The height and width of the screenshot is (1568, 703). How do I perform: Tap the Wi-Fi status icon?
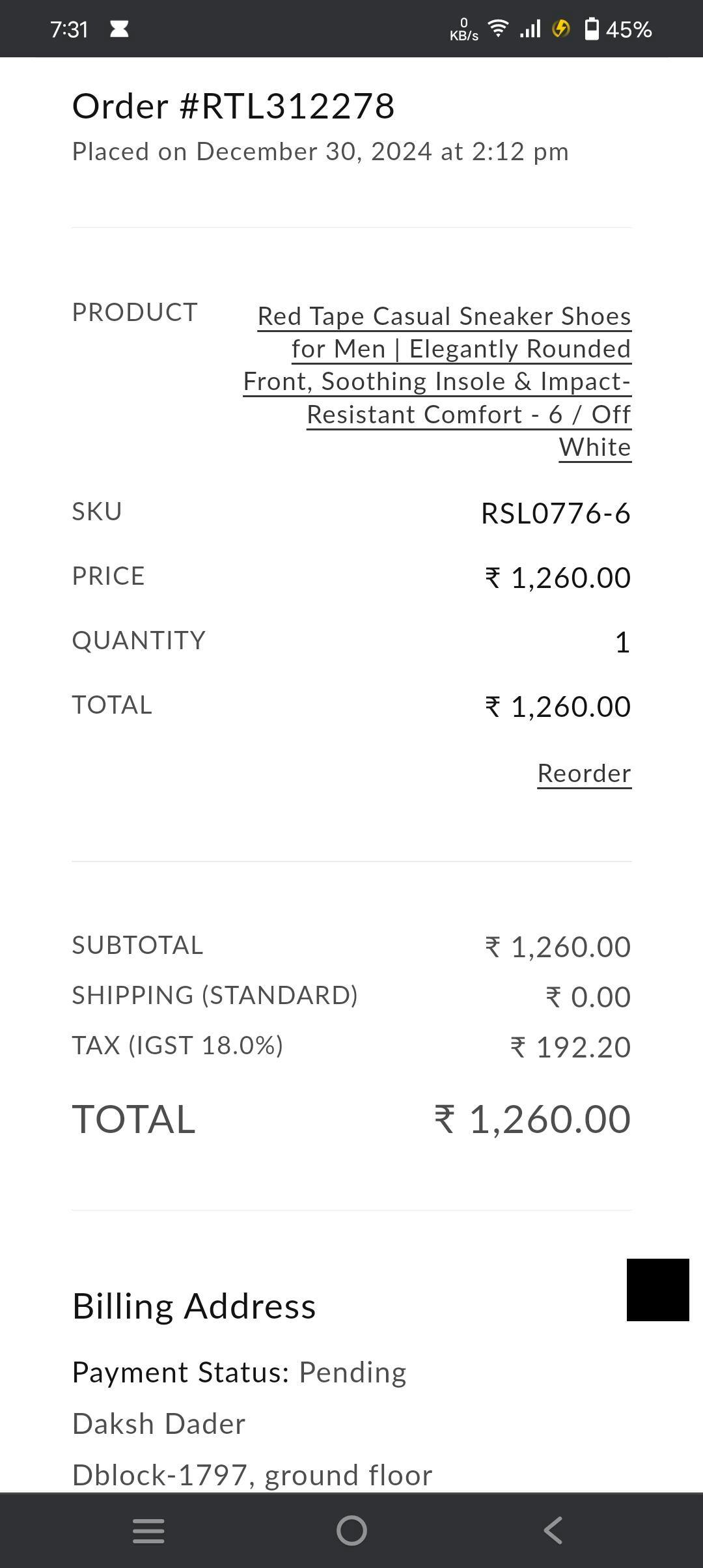498,28
